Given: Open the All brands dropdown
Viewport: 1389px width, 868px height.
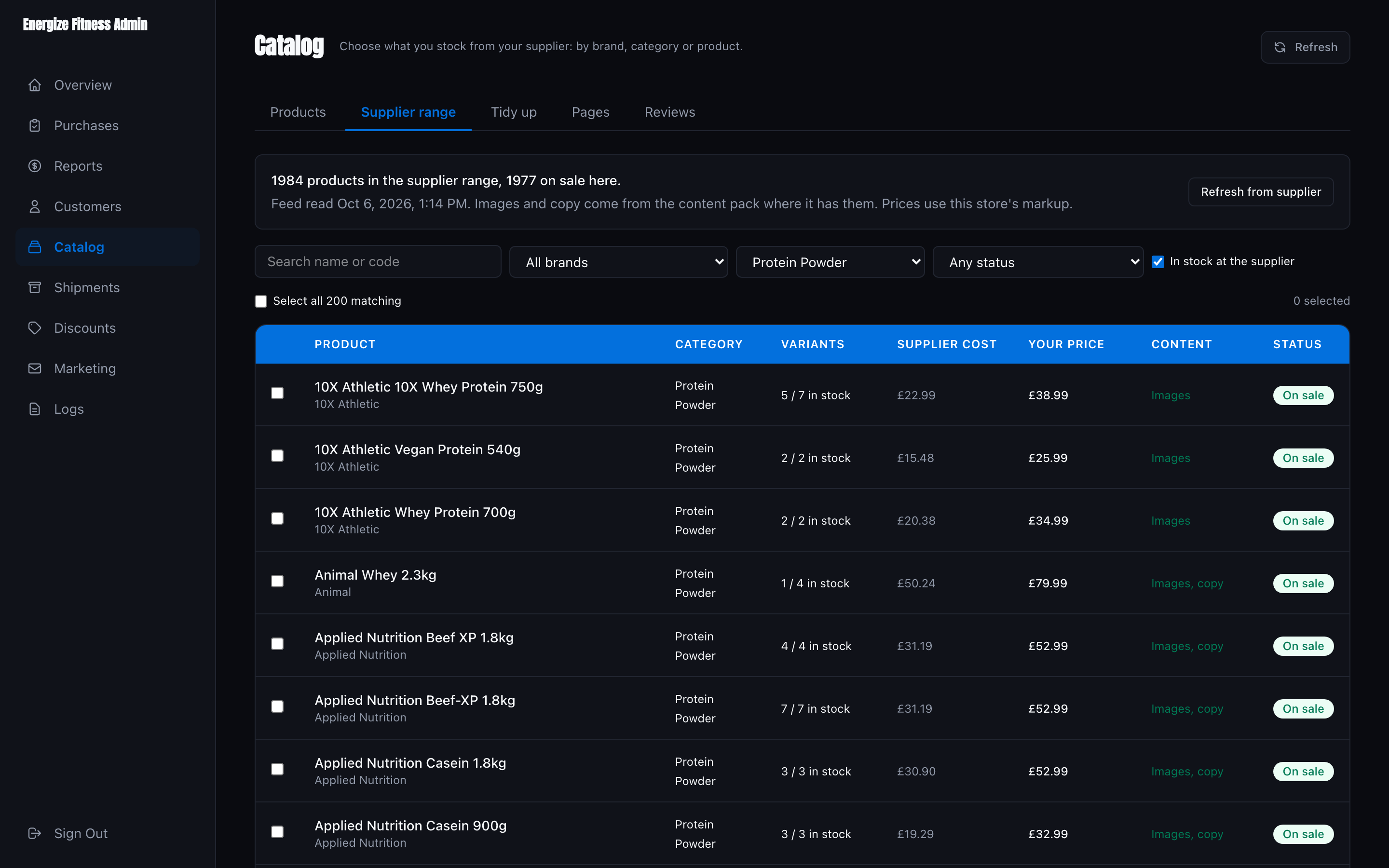Looking at the screenshot, I should click(x=619, y=262).
